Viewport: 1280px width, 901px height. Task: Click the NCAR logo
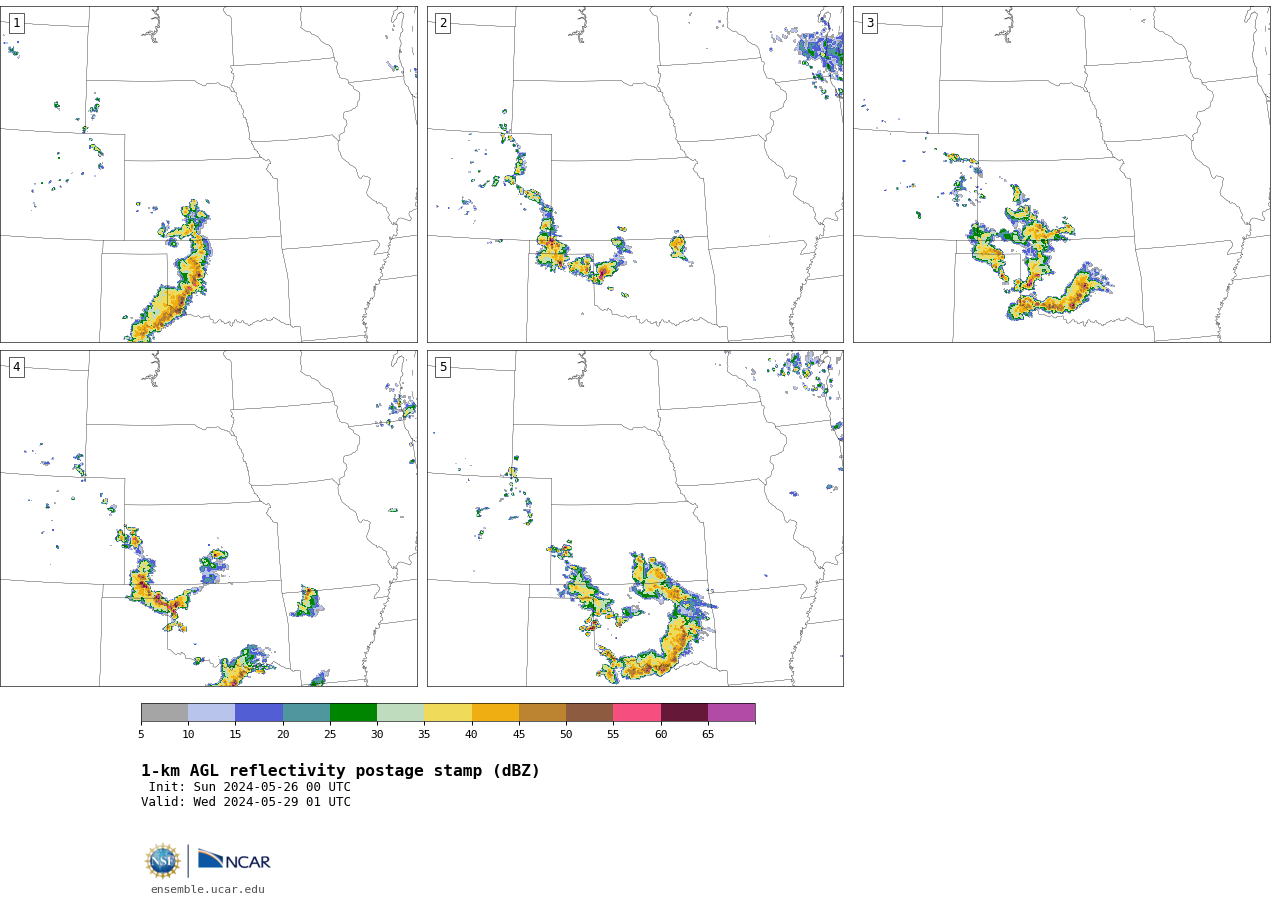point(234,860)
